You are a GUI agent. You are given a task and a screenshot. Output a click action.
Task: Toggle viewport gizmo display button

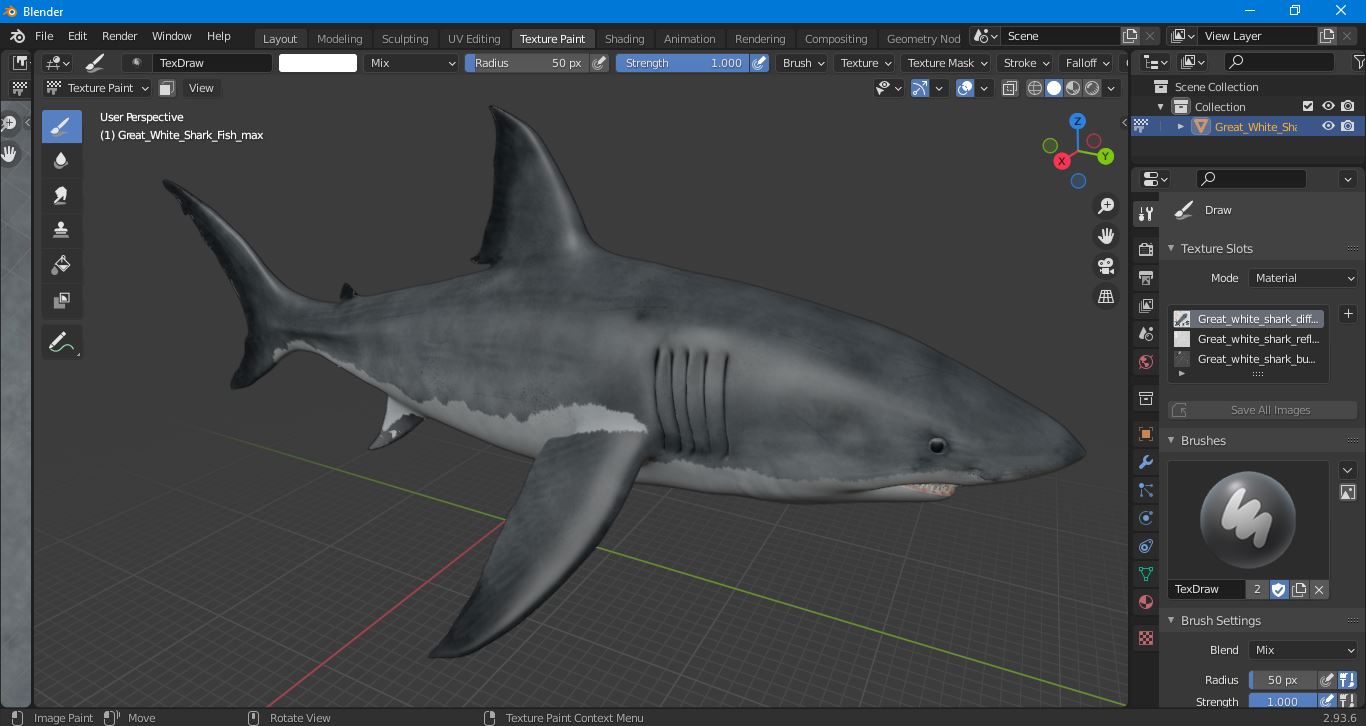(920, 88)
